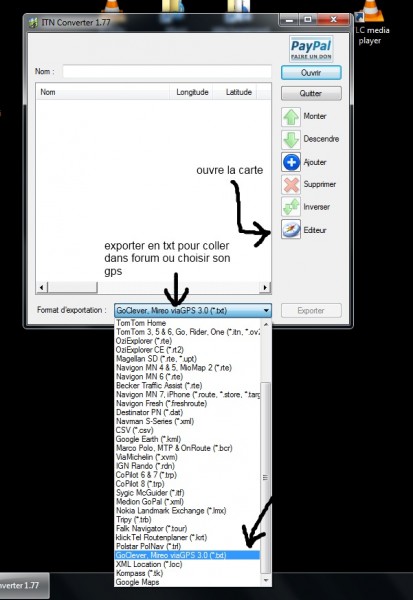Image resolution: width=413 pixels, height=600 pixels.
Task: Open the VLC media player desktop shortcut
Action: coord(372,23)
